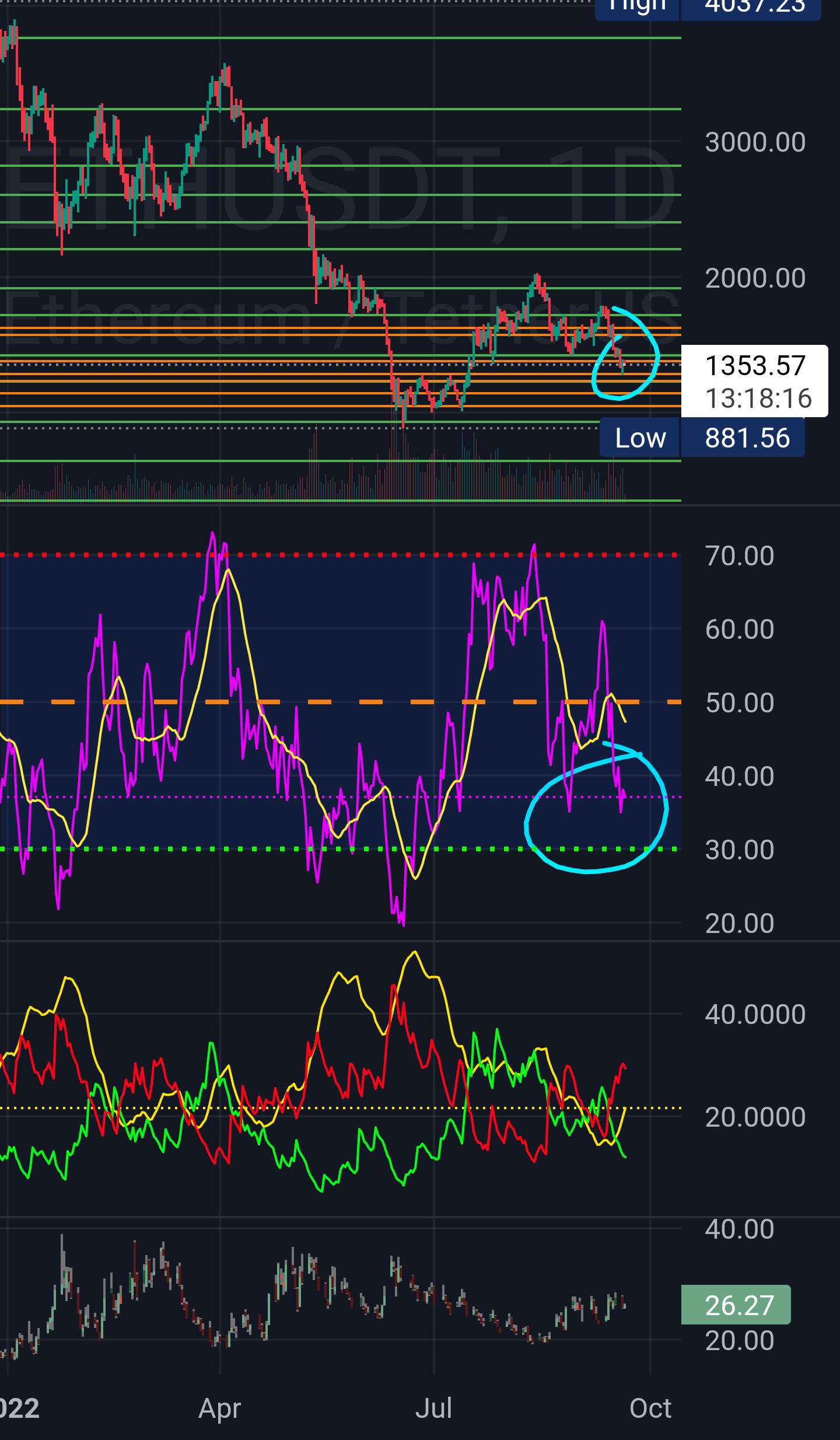This screenshot has height=1440, width=840.
Task: Click the ADX pane 20.0000 axis label
Action: 755,1117
